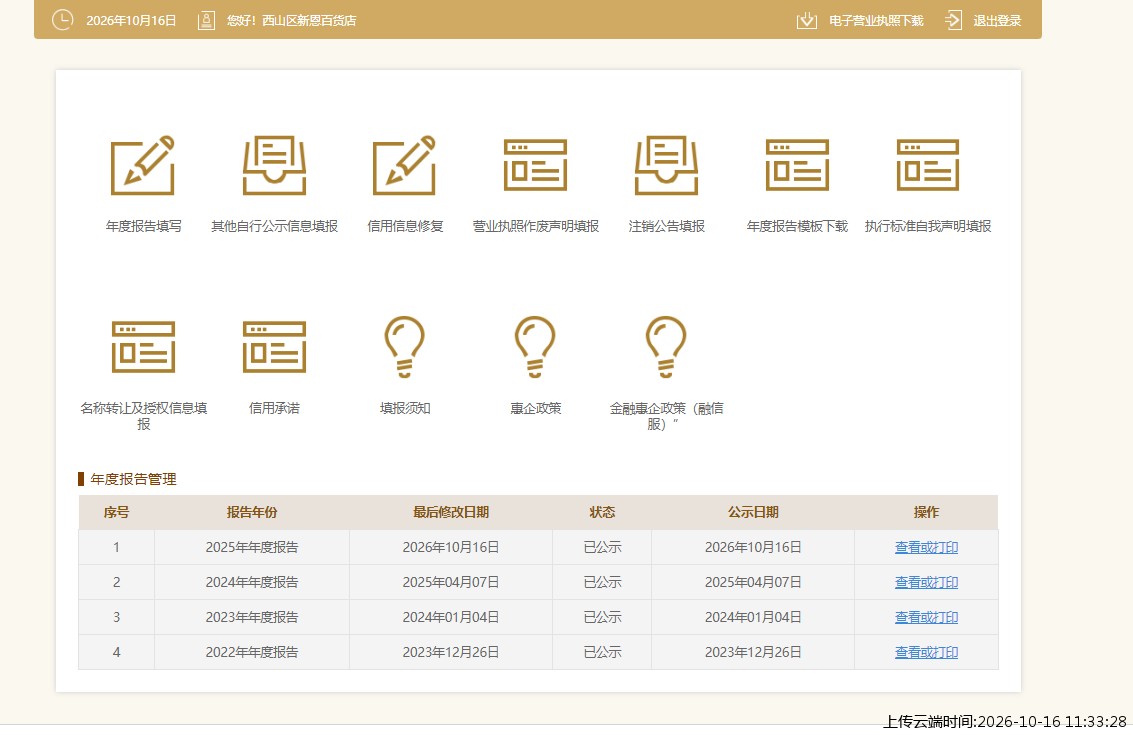Click the 退出登录 text link
The image size is (1133, 735).
click(997, 20)
